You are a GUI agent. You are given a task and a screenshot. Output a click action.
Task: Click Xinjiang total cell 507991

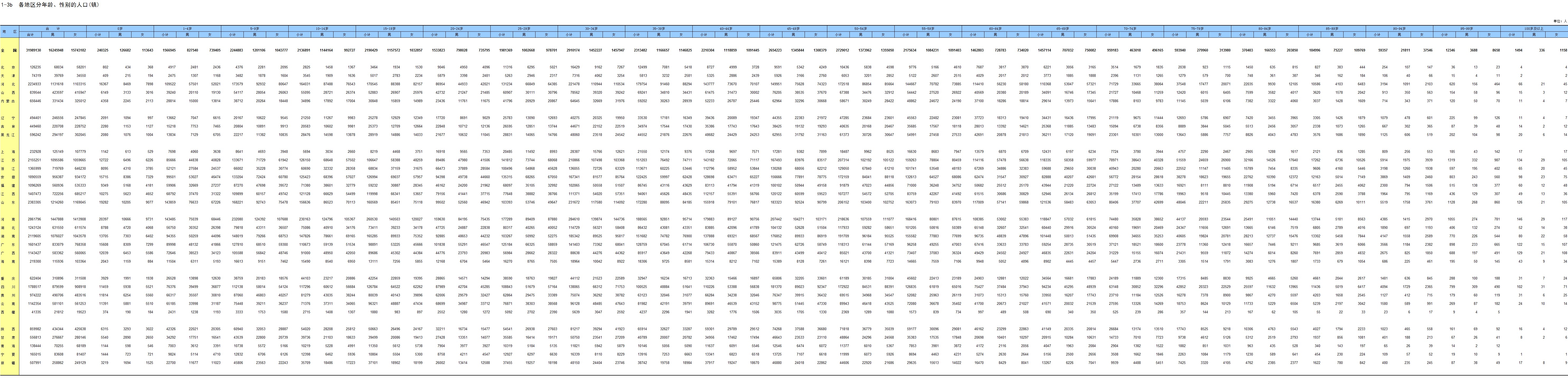(35, 362)
